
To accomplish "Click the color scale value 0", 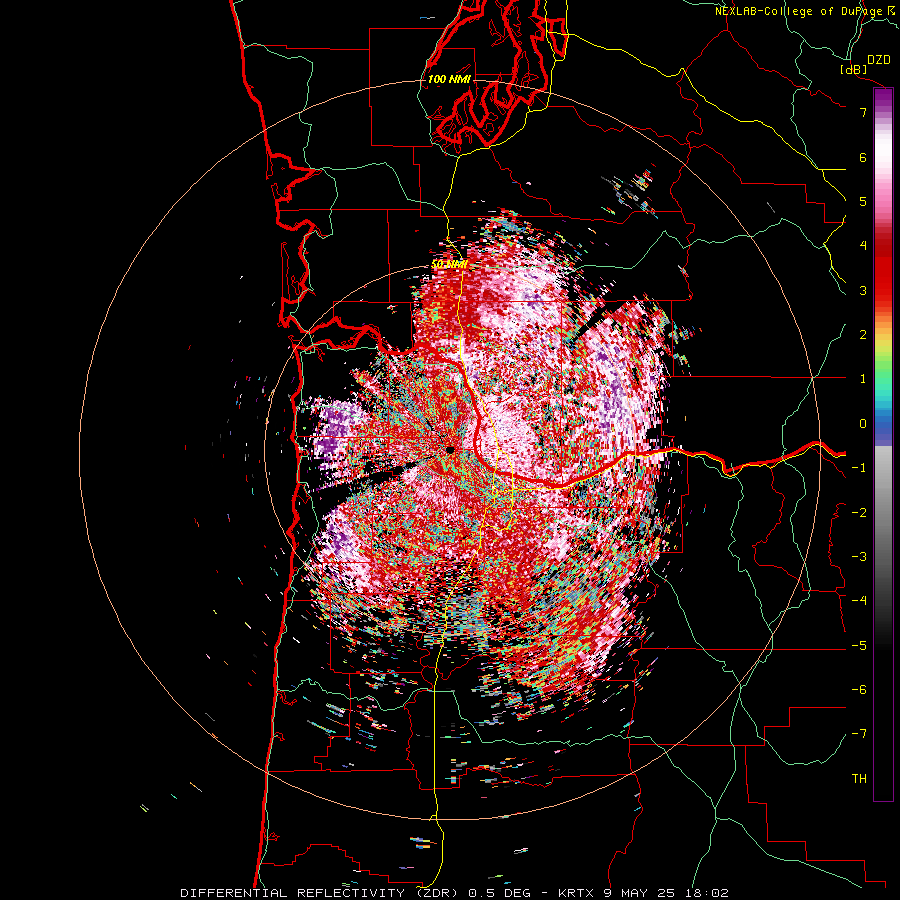I will tap(863, 424).
